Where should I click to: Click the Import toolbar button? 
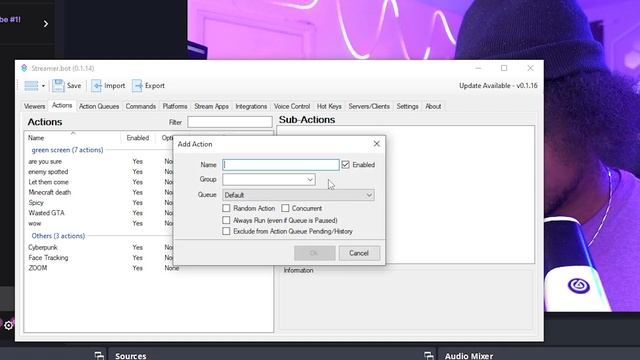(108, 86)
